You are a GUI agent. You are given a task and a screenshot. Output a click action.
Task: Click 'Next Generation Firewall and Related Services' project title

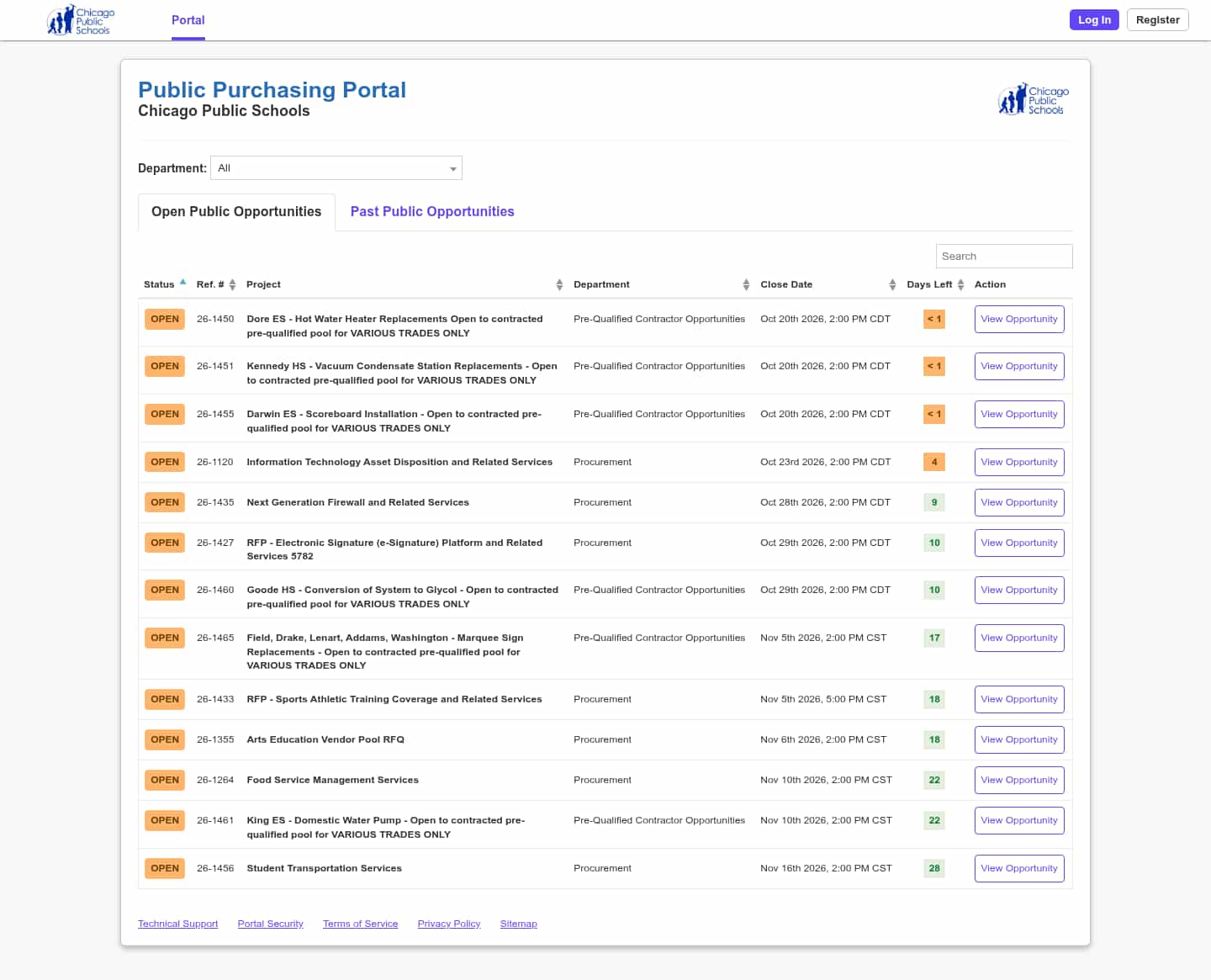[357, 502]
